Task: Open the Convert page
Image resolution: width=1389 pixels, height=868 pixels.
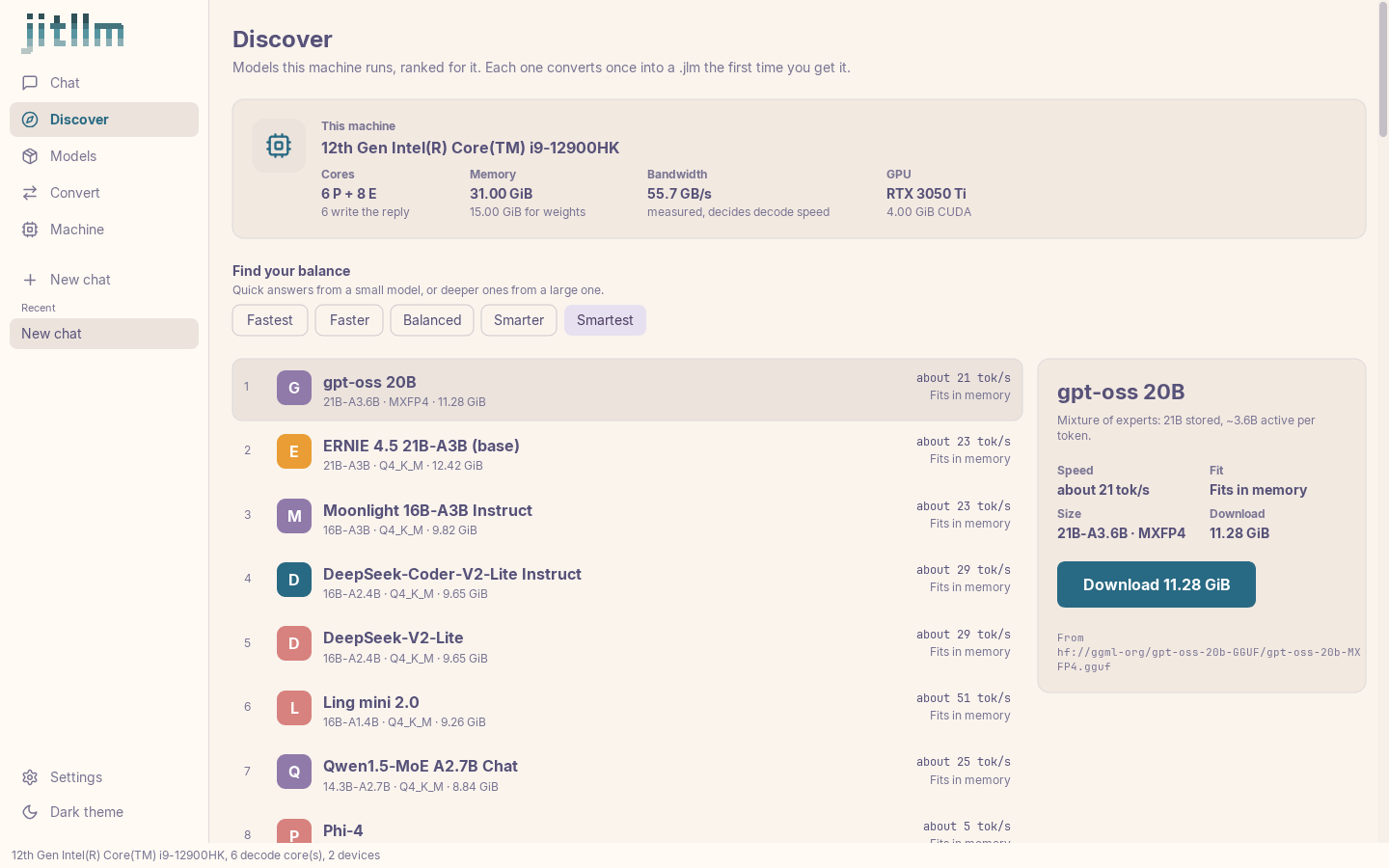Action: coord(104,193)
